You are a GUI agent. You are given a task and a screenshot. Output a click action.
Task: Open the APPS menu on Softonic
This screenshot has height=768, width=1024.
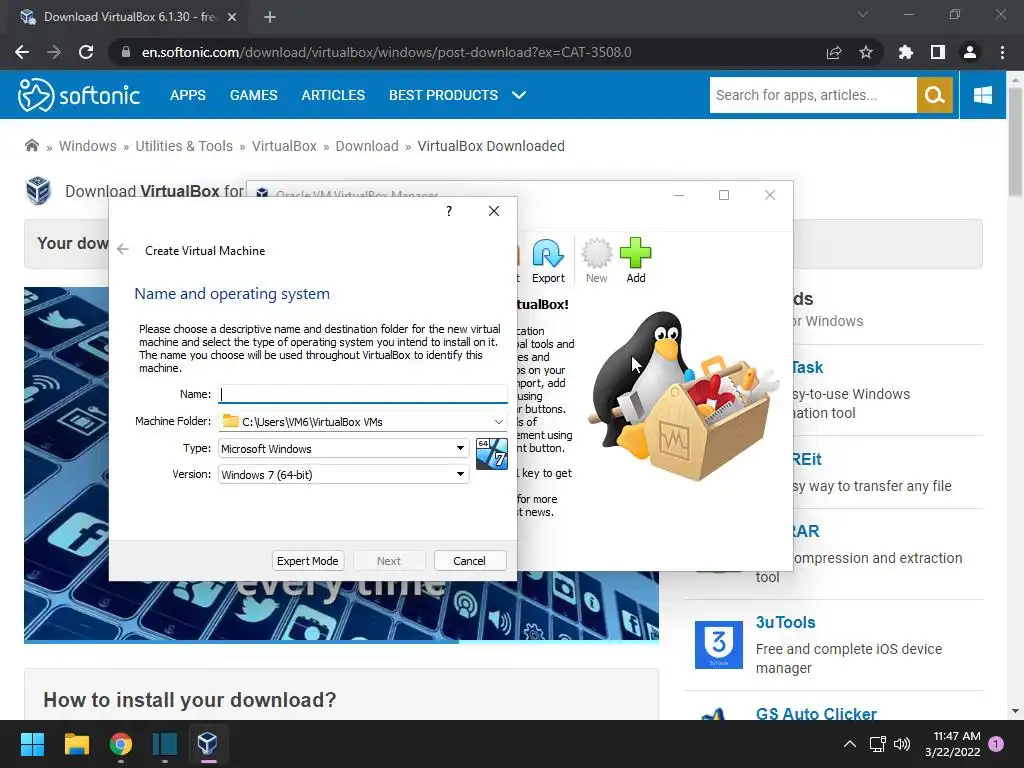[187, 95]
